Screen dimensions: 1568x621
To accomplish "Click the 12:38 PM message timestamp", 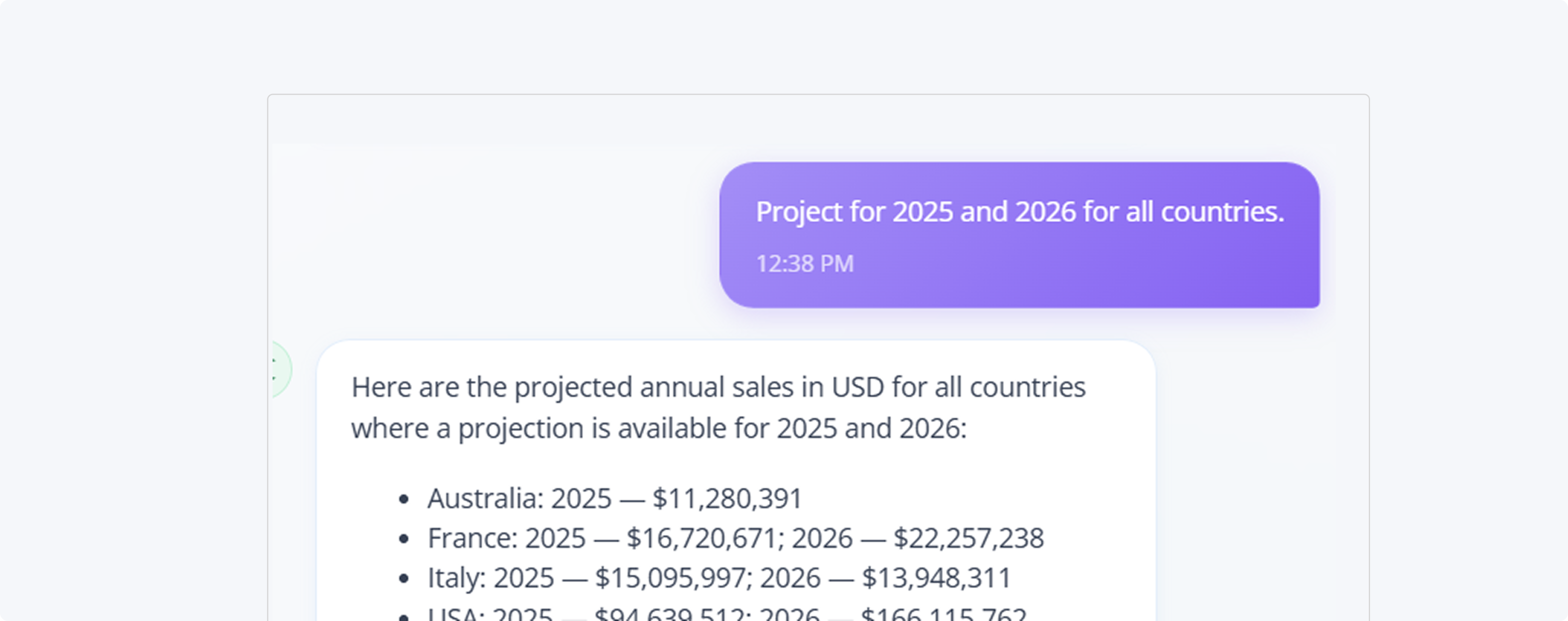I will 804,263.
